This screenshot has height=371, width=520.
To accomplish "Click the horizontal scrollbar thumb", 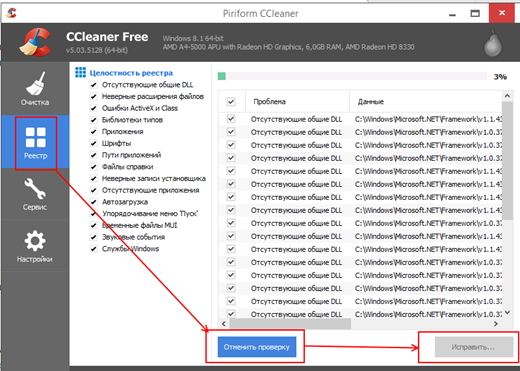I will [x=290, y=324].
